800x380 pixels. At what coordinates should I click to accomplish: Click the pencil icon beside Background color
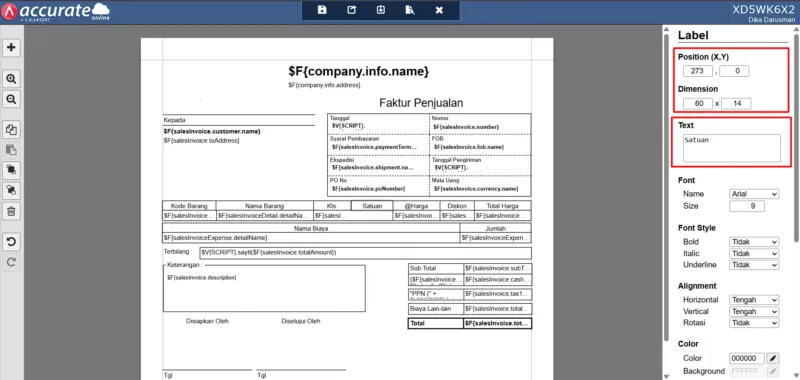[x=773, y=371]
